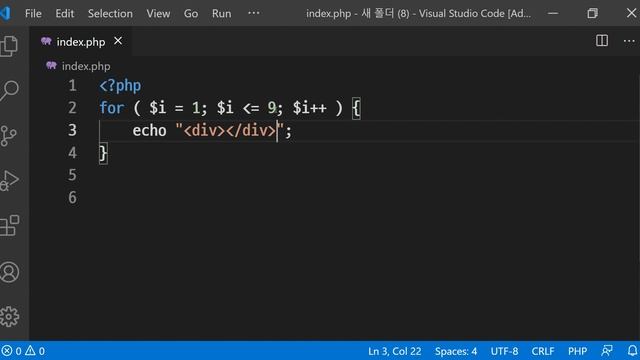
Task: Click the number 9 in loop condition
Action: point(272,108)
